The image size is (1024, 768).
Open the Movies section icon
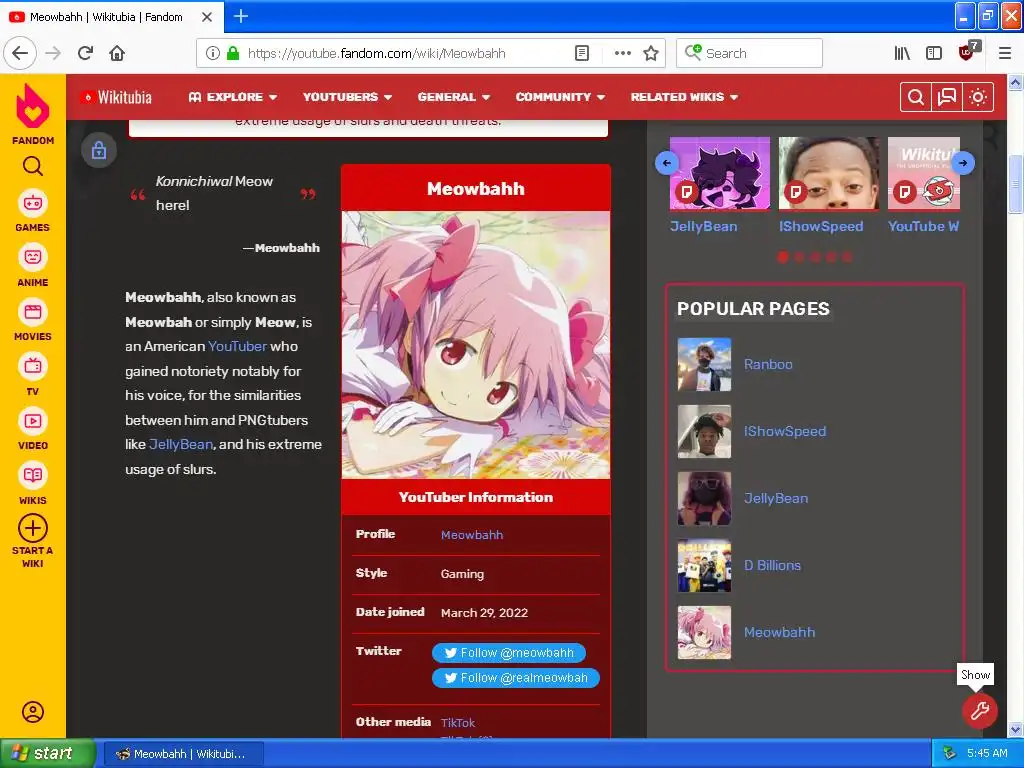point(33,312)
